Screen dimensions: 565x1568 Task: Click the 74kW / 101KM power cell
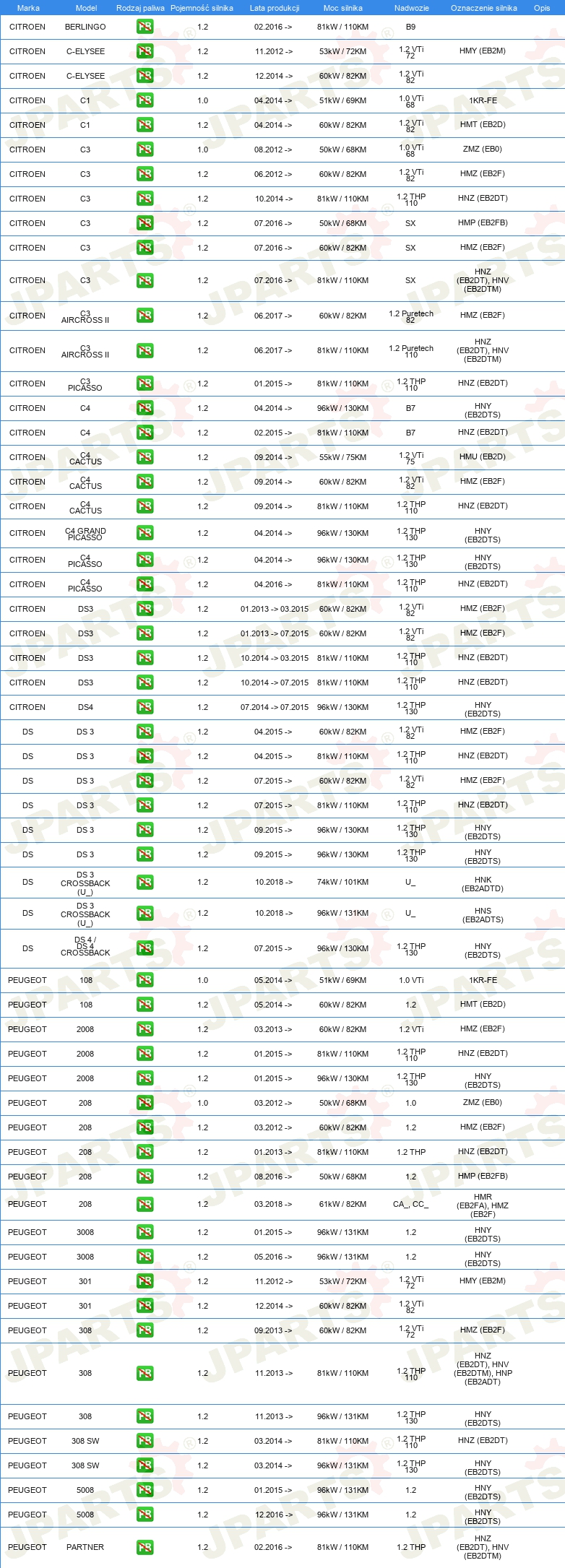pyautogui.click(x=342, y=882)
